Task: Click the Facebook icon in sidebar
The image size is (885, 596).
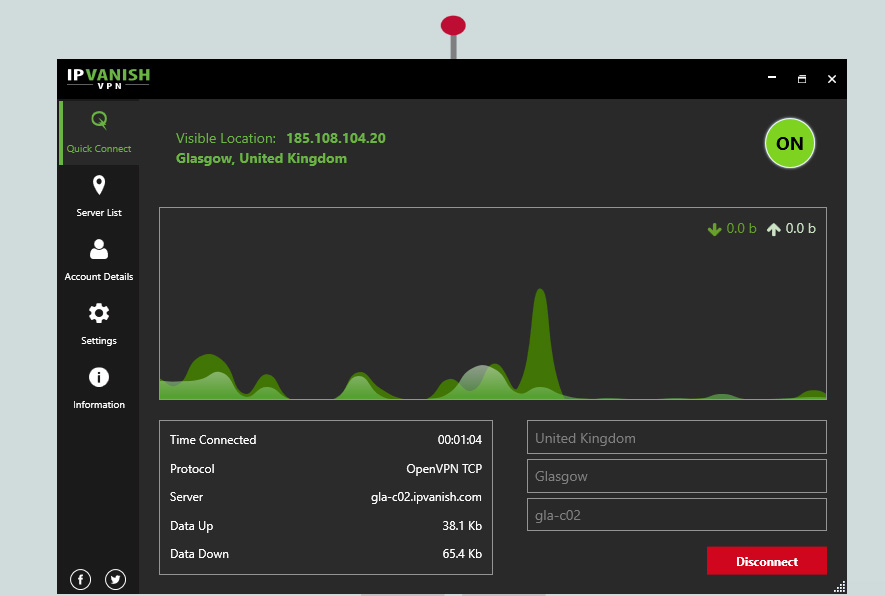Action: (80, 580)
